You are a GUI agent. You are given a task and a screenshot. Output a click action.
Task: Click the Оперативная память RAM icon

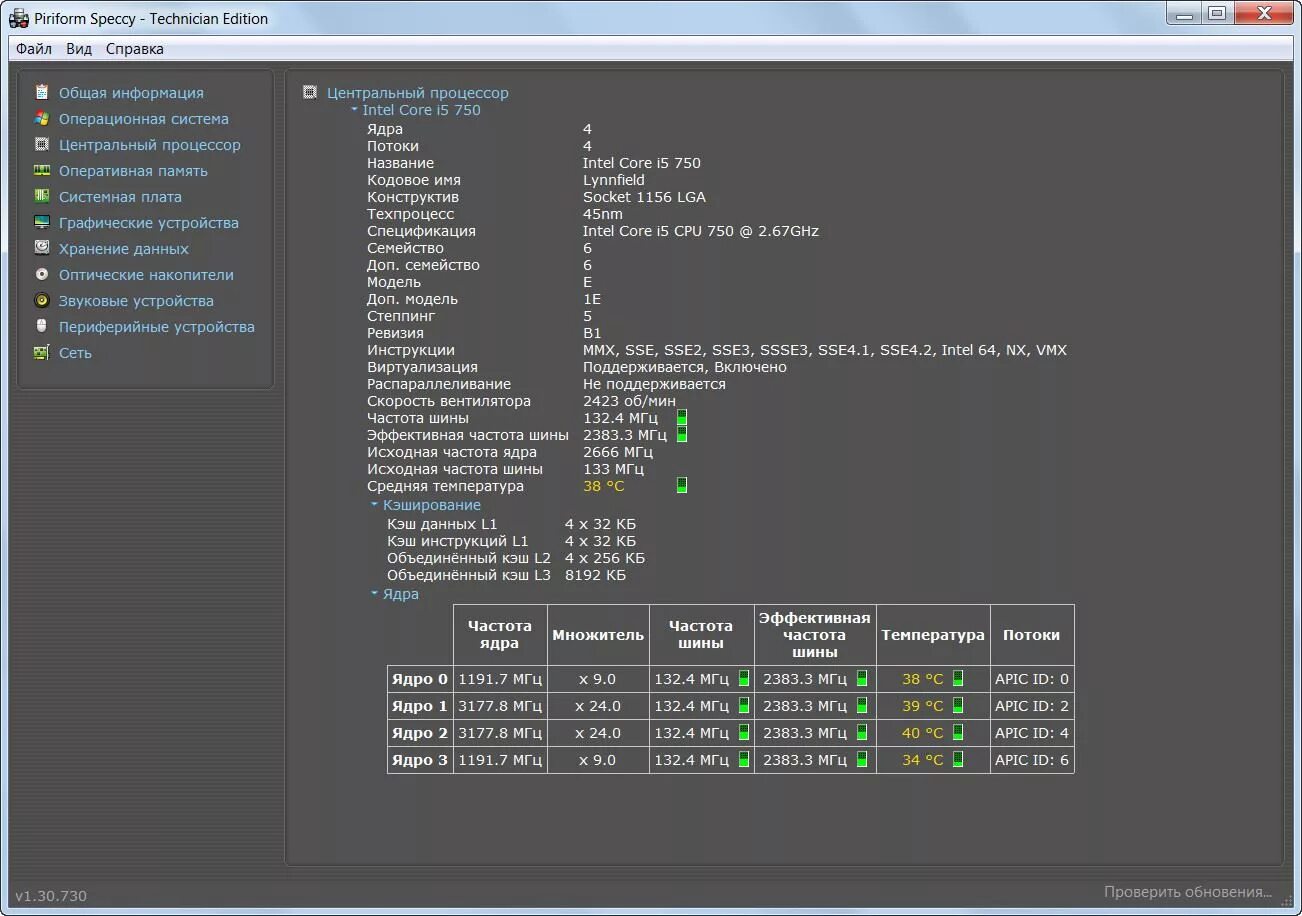[x=42, y=170]
